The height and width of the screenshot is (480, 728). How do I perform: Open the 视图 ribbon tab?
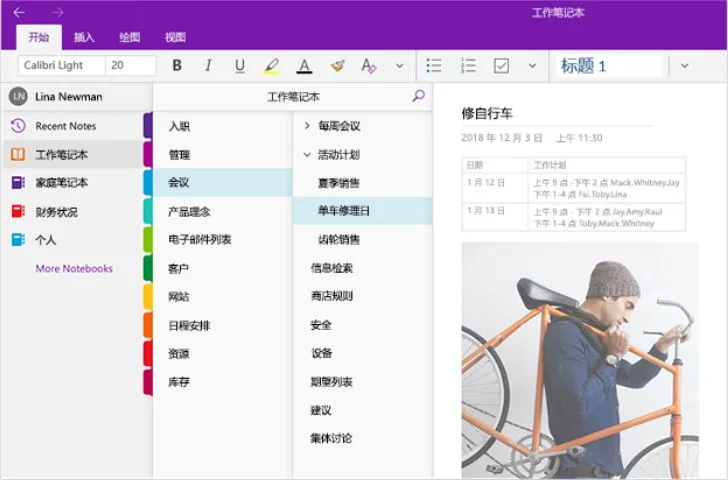[x=175, y=37]
